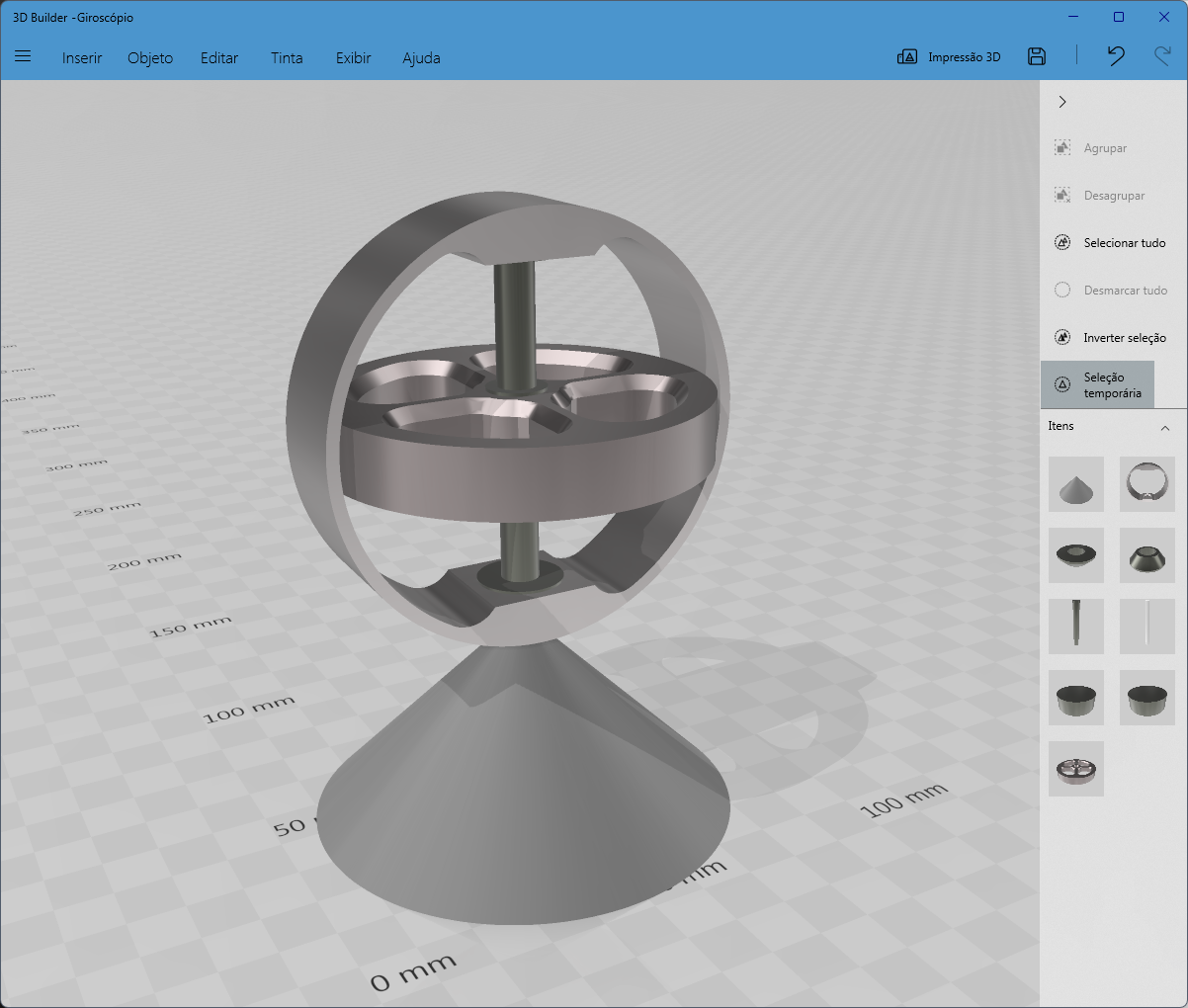The width and height of the screenshot is (1188, 1008).
Task: Undo the last action
Action: point(1115,56)
